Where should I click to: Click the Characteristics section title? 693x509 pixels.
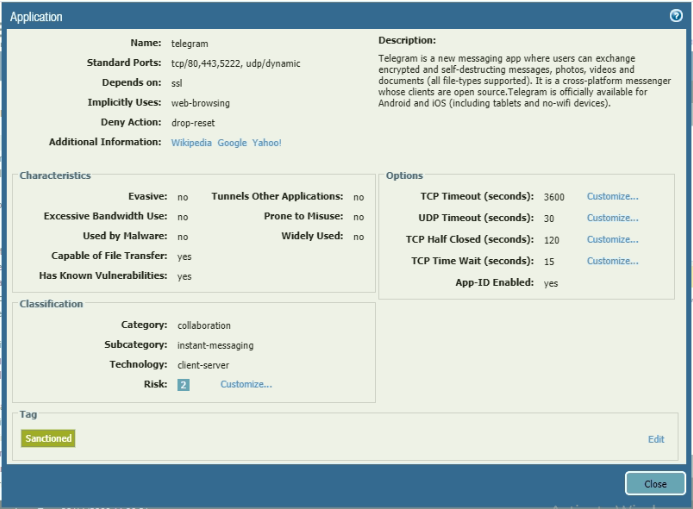pyautogui.click(x=55, y=175)
